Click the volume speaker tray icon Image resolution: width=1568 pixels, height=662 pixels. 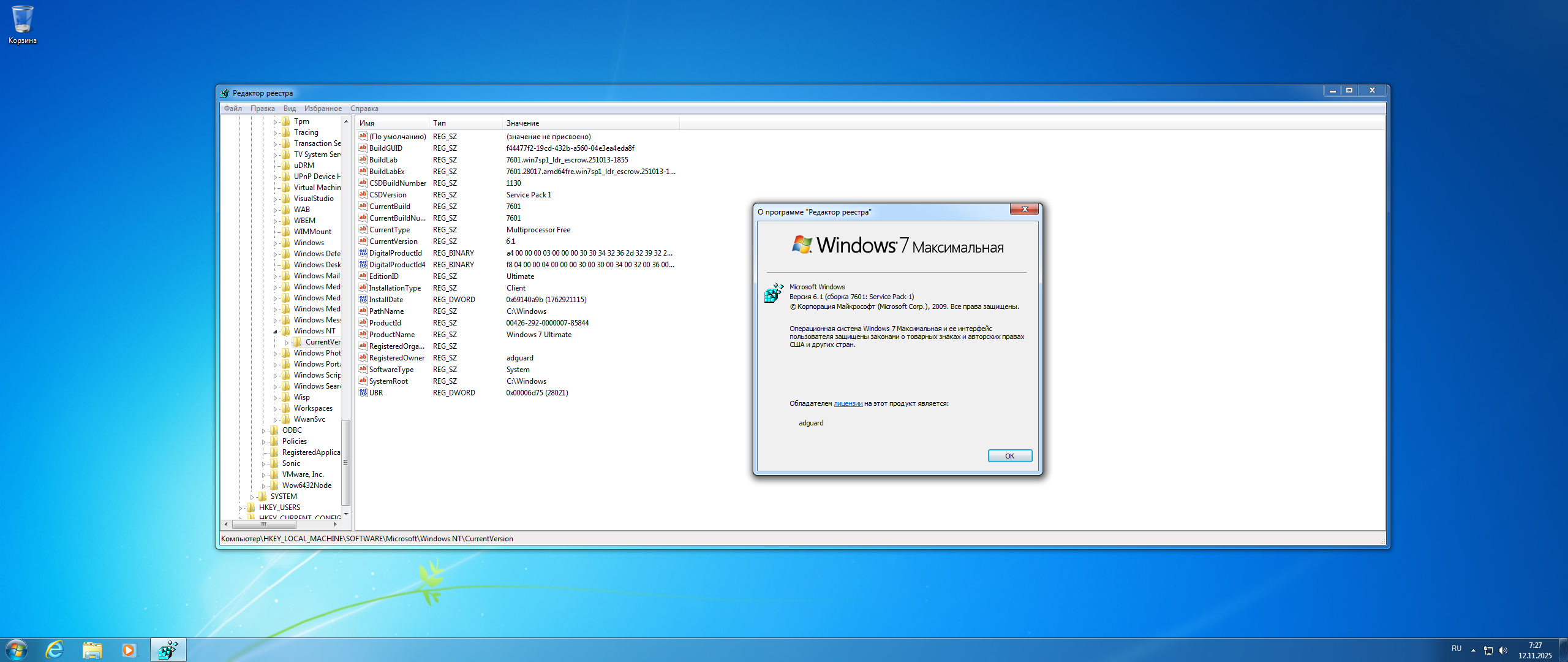point(1502,650)
